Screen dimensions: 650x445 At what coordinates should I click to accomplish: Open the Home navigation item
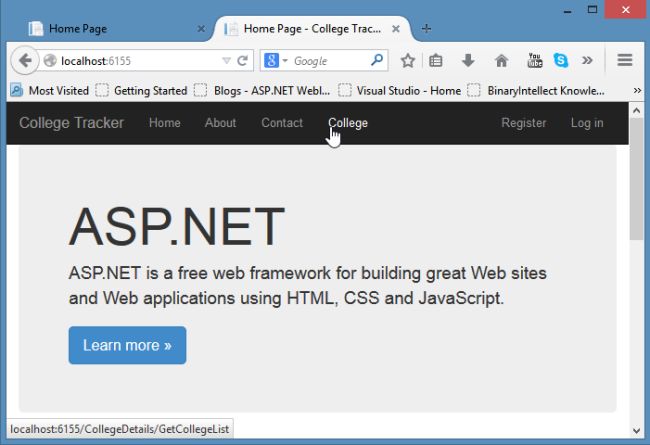pos(165,123)
